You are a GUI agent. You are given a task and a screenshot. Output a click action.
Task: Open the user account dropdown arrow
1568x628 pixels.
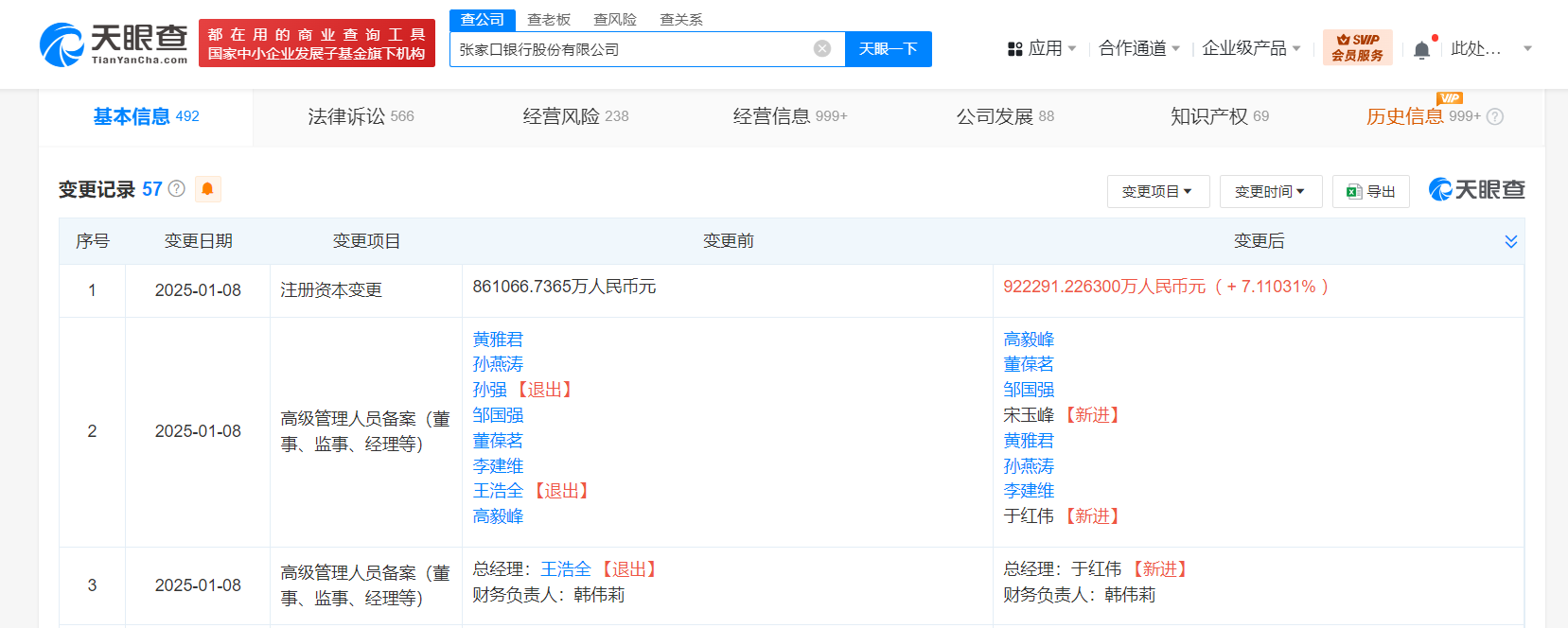point(1527,48)
